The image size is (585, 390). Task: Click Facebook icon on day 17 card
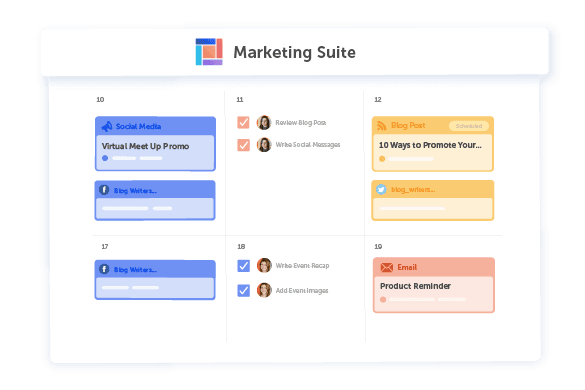pos(104,269)
